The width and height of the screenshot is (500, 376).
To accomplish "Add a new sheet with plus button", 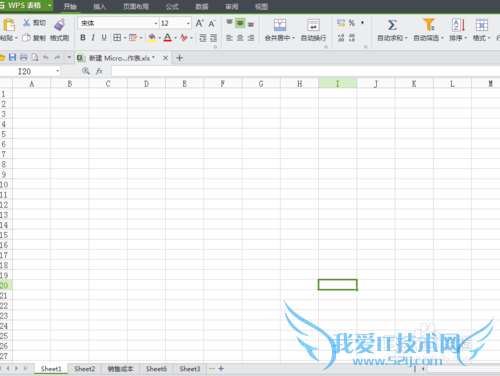I will tap(221, 369).
